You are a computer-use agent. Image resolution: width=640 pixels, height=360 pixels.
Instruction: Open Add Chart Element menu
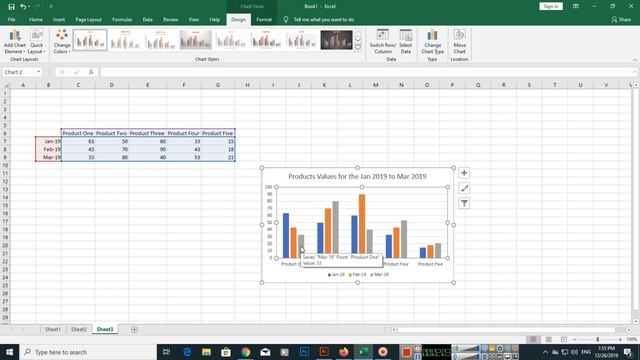click(15, 41)
